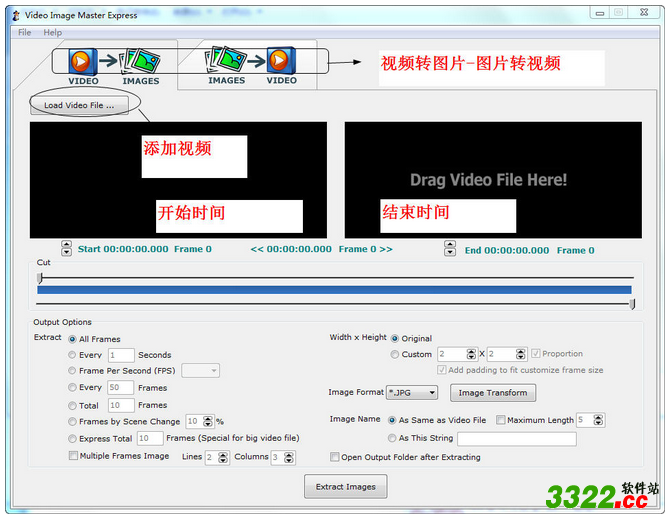Select As This String naming option
Screen dimensions: 666x516
point(392,438)
